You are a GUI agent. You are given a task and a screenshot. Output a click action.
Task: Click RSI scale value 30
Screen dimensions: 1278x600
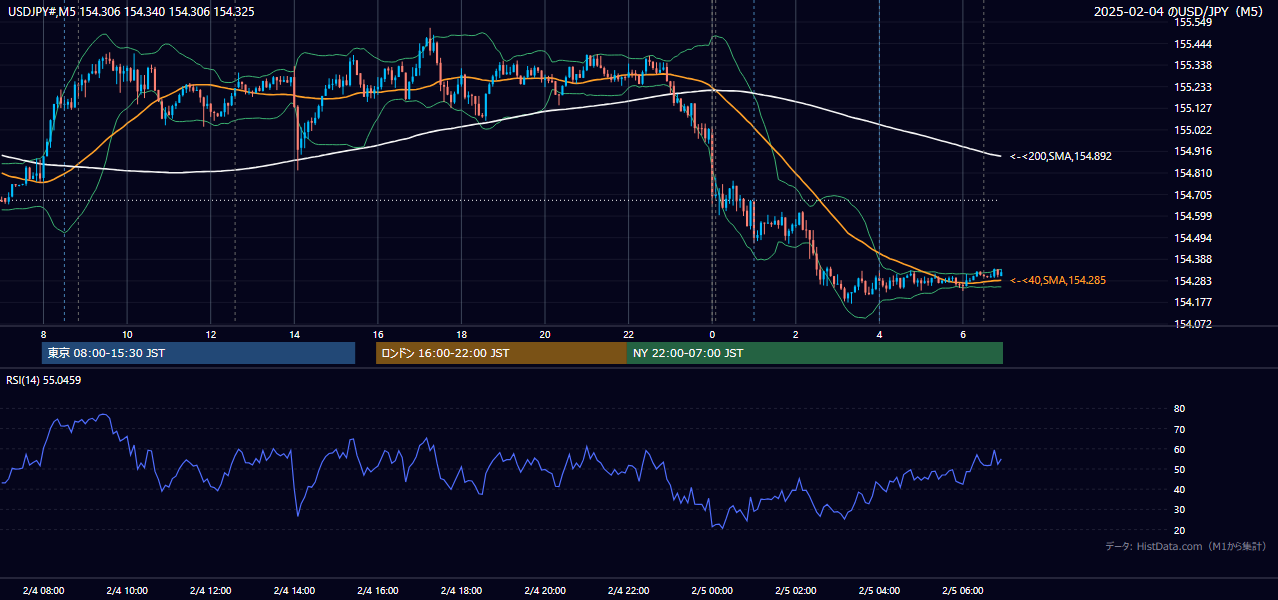[x=1180, y=510]
